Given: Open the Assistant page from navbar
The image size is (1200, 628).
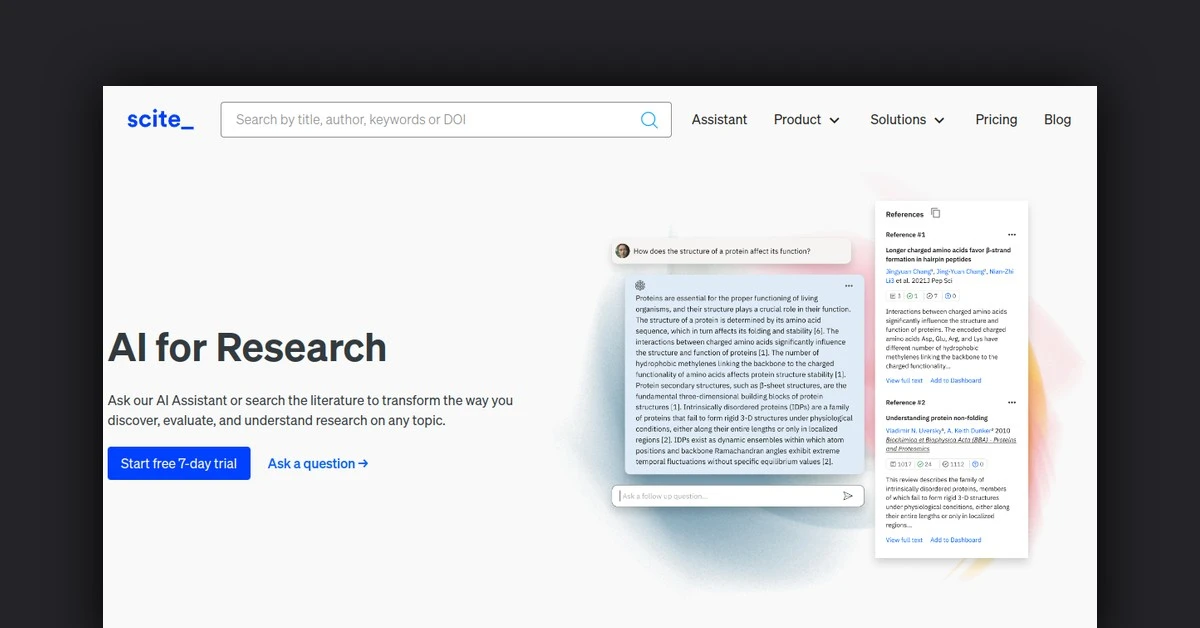Looking at the screenshot, I should (719, 120).
